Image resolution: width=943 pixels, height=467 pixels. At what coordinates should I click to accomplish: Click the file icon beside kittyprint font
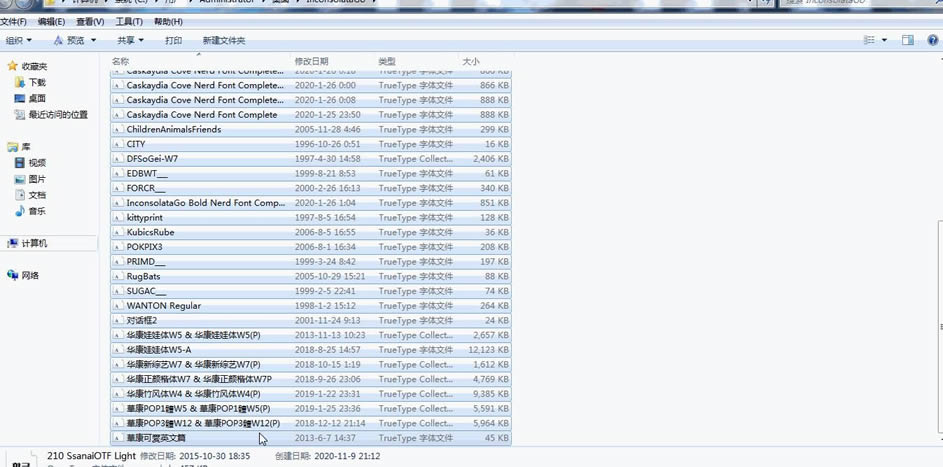tap(117, 217)
